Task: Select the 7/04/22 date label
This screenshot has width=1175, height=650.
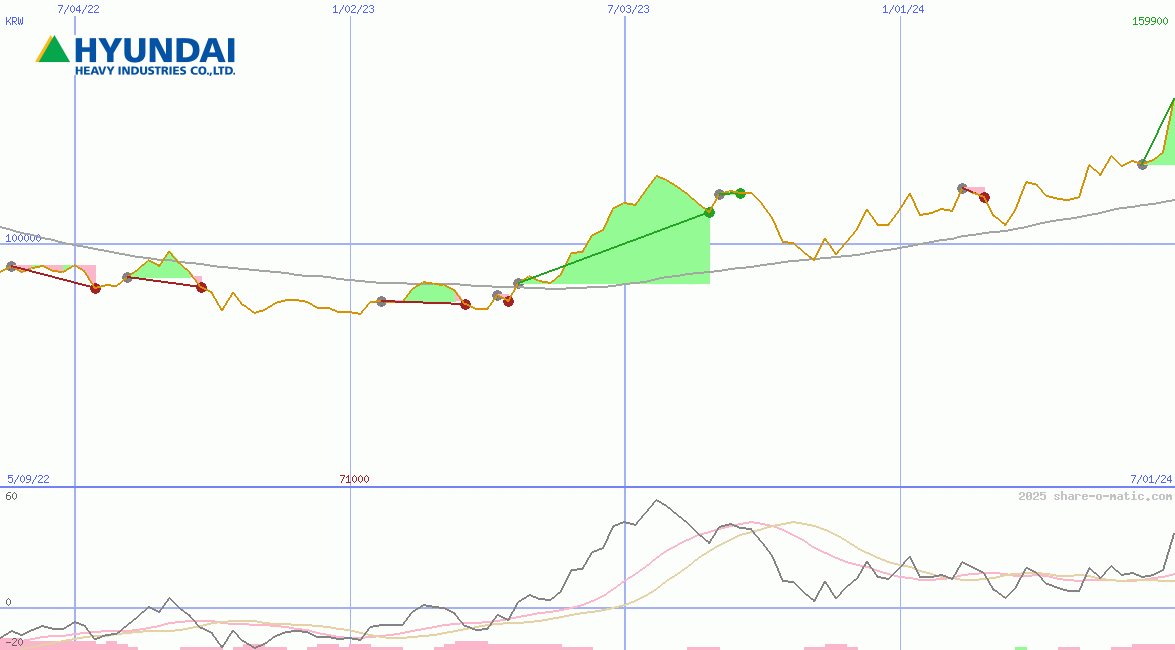Action: pyautogui.click(x=78, y=9)
